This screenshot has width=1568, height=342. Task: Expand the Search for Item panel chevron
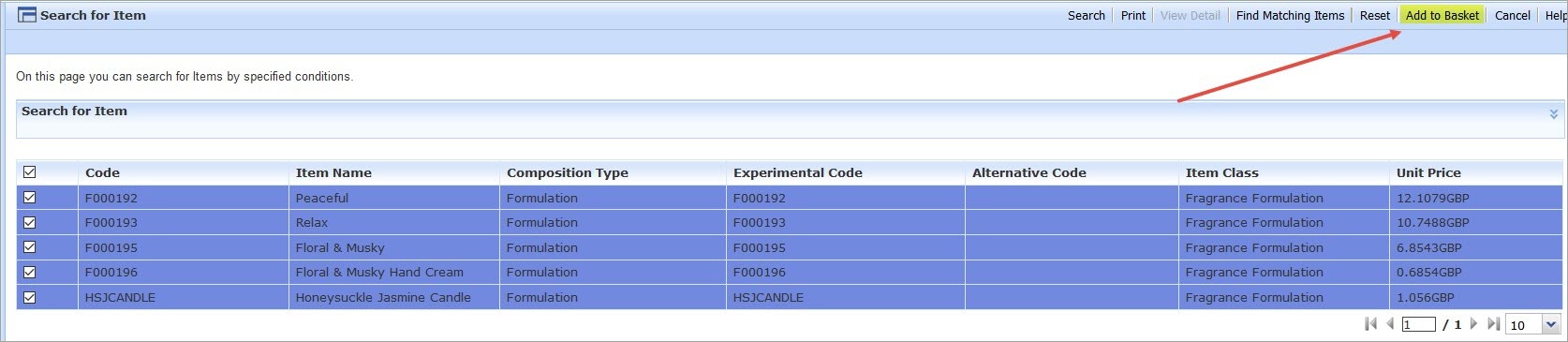click(1553, 114)
